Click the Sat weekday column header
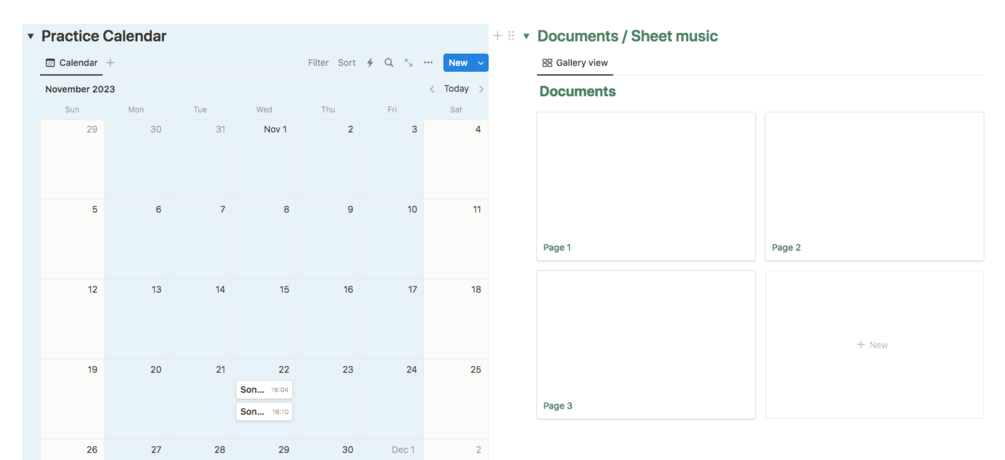Screen dimensions: 1005x460 pos(456,110)
